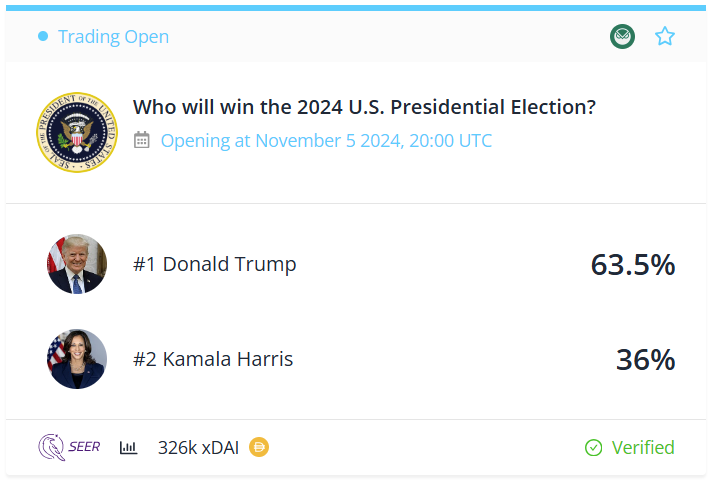Screen dimensions: 708x480
Task: Click the 36% odds value
Action: click(x=646, y=360)
